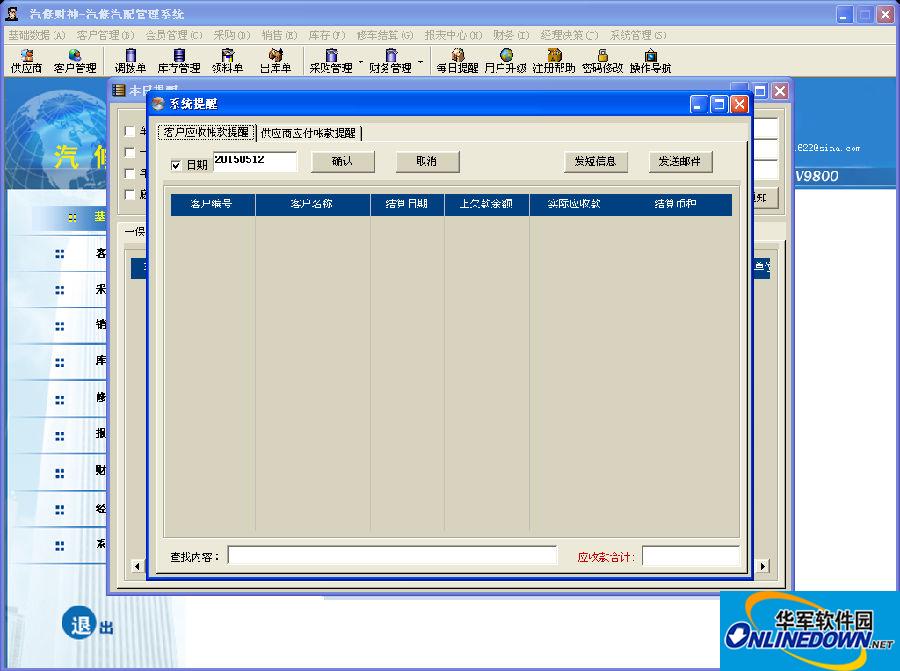Viewport: 900px width, 671px height.
Task: Close the 本日提醒 window
Action: (x=780, y=91)
